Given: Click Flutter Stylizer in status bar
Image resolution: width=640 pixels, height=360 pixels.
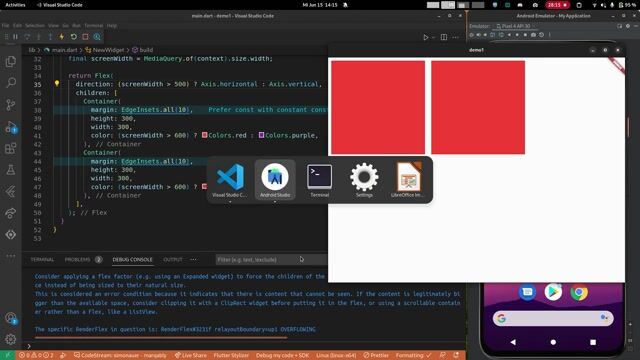Looking at the screenshot, I should [231, 355].
